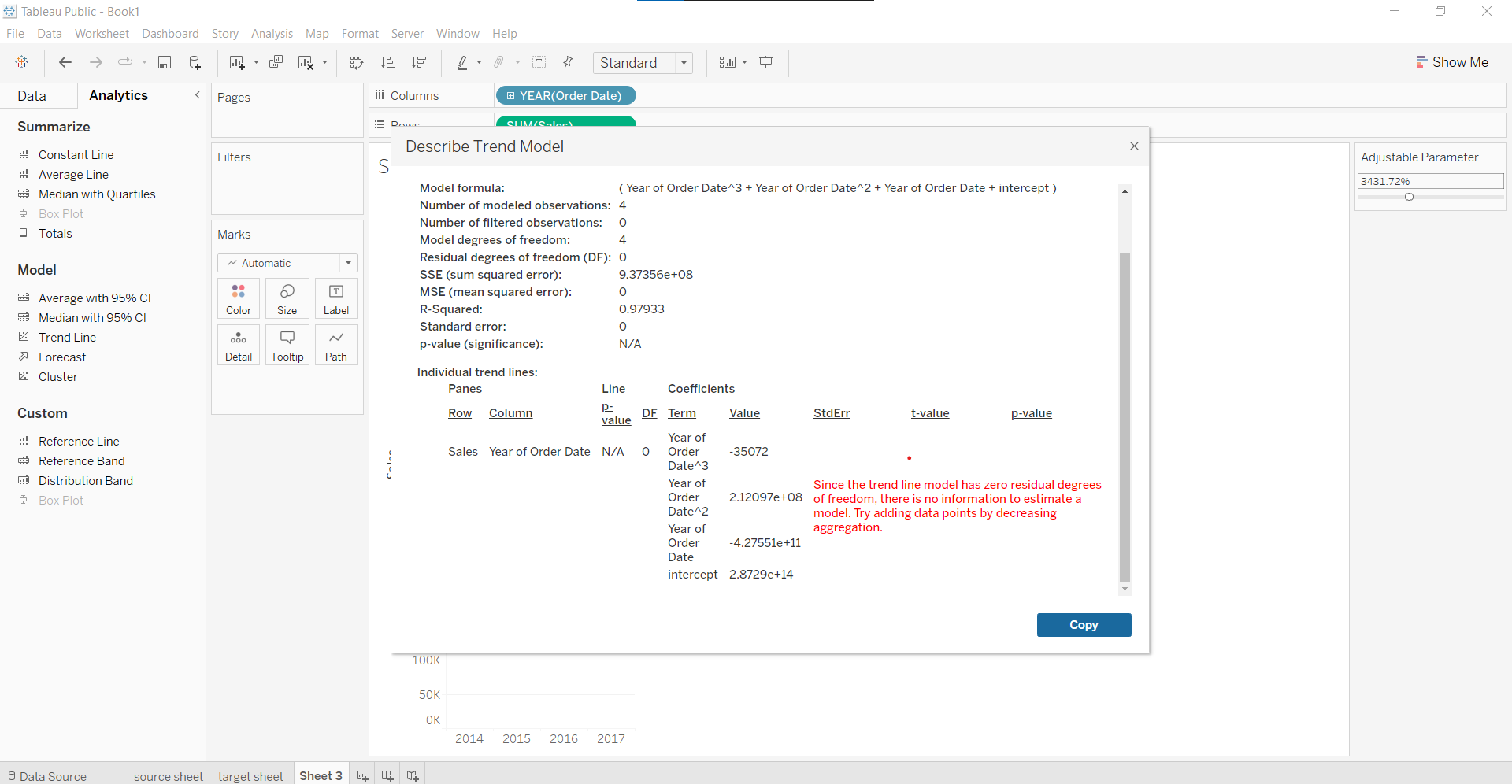Click the Undo back arrow icon

pyautogui.click(x=65, y=63)
